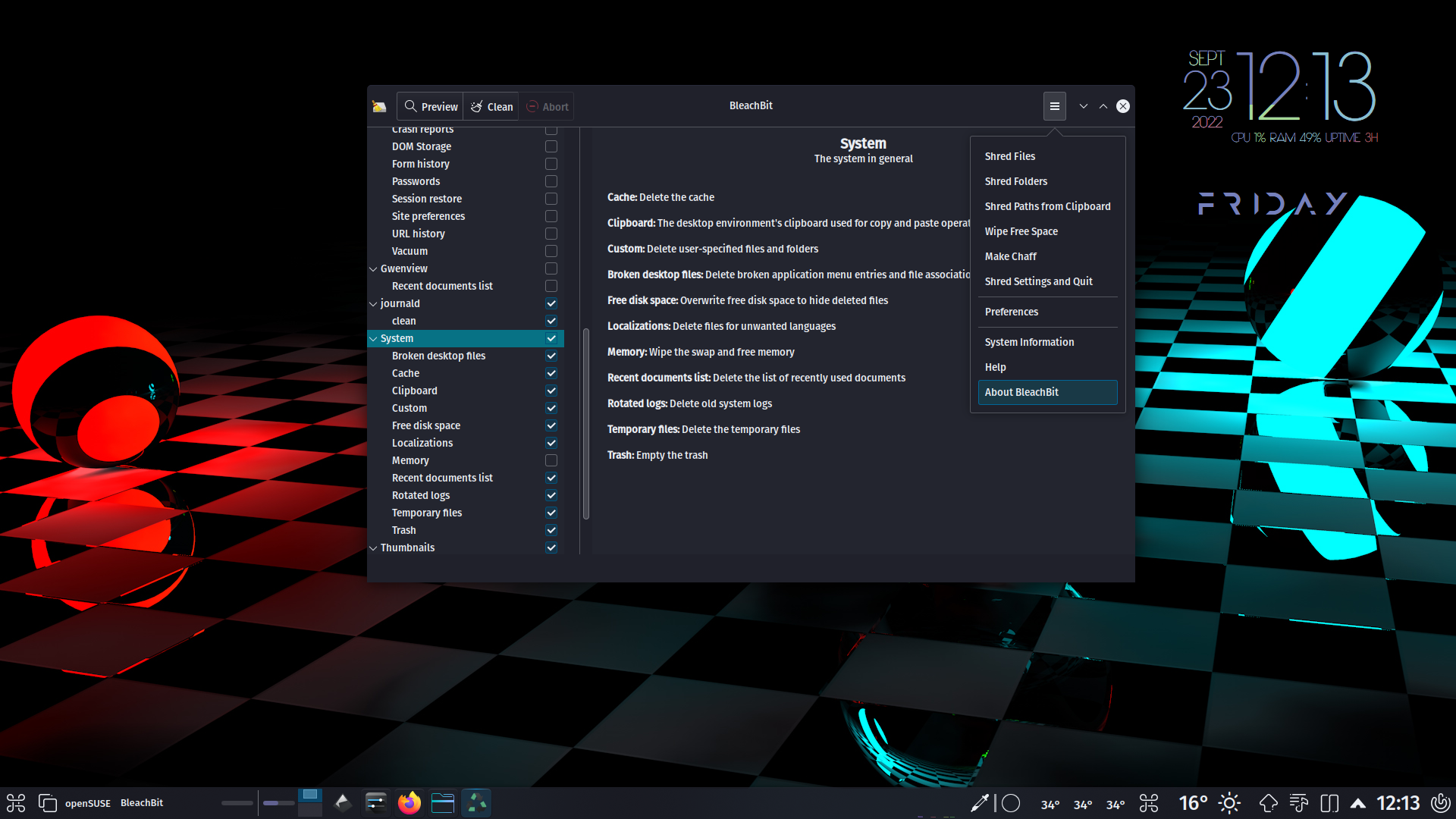Uncheck the Clipboard checkbox
Image resolution: width=1456 pixels, height=819 pixels.
click(551, 391)
